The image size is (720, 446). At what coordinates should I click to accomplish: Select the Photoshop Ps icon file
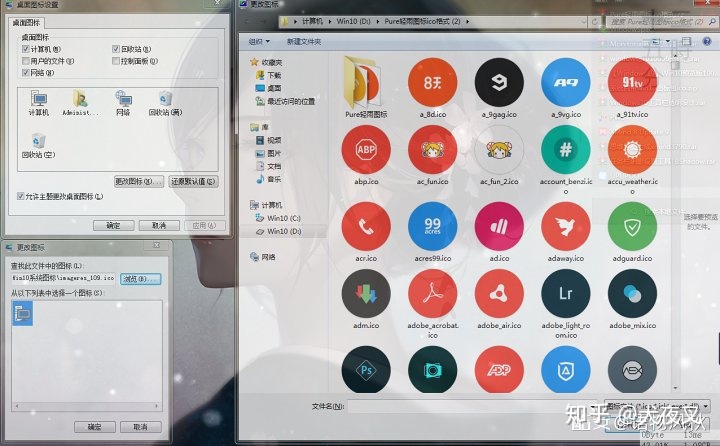pyautogui.click(x=366, y=369)
